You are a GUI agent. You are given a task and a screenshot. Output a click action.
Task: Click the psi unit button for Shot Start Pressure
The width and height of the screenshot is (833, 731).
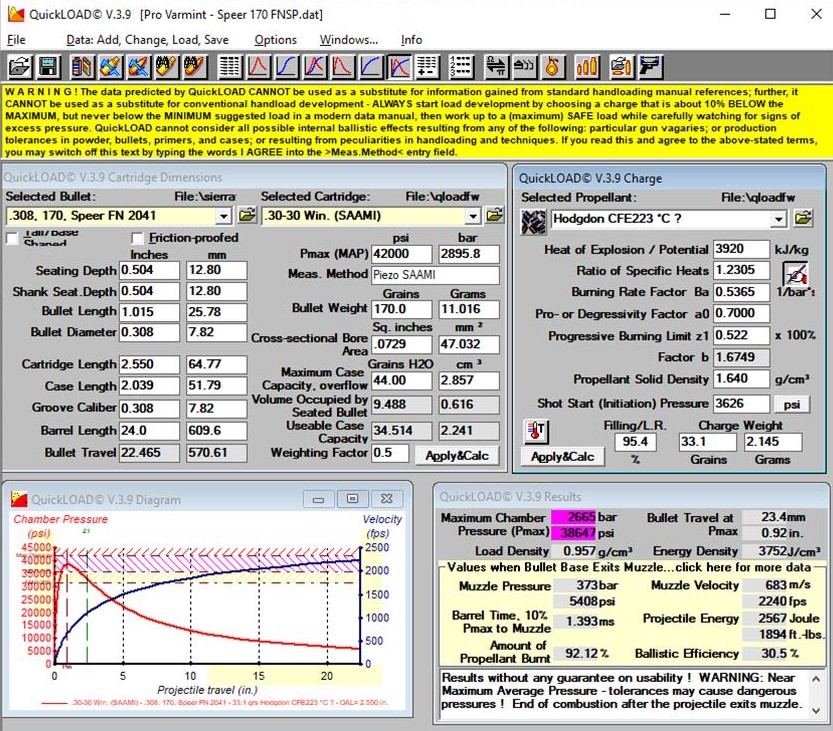tap(792, 404)
